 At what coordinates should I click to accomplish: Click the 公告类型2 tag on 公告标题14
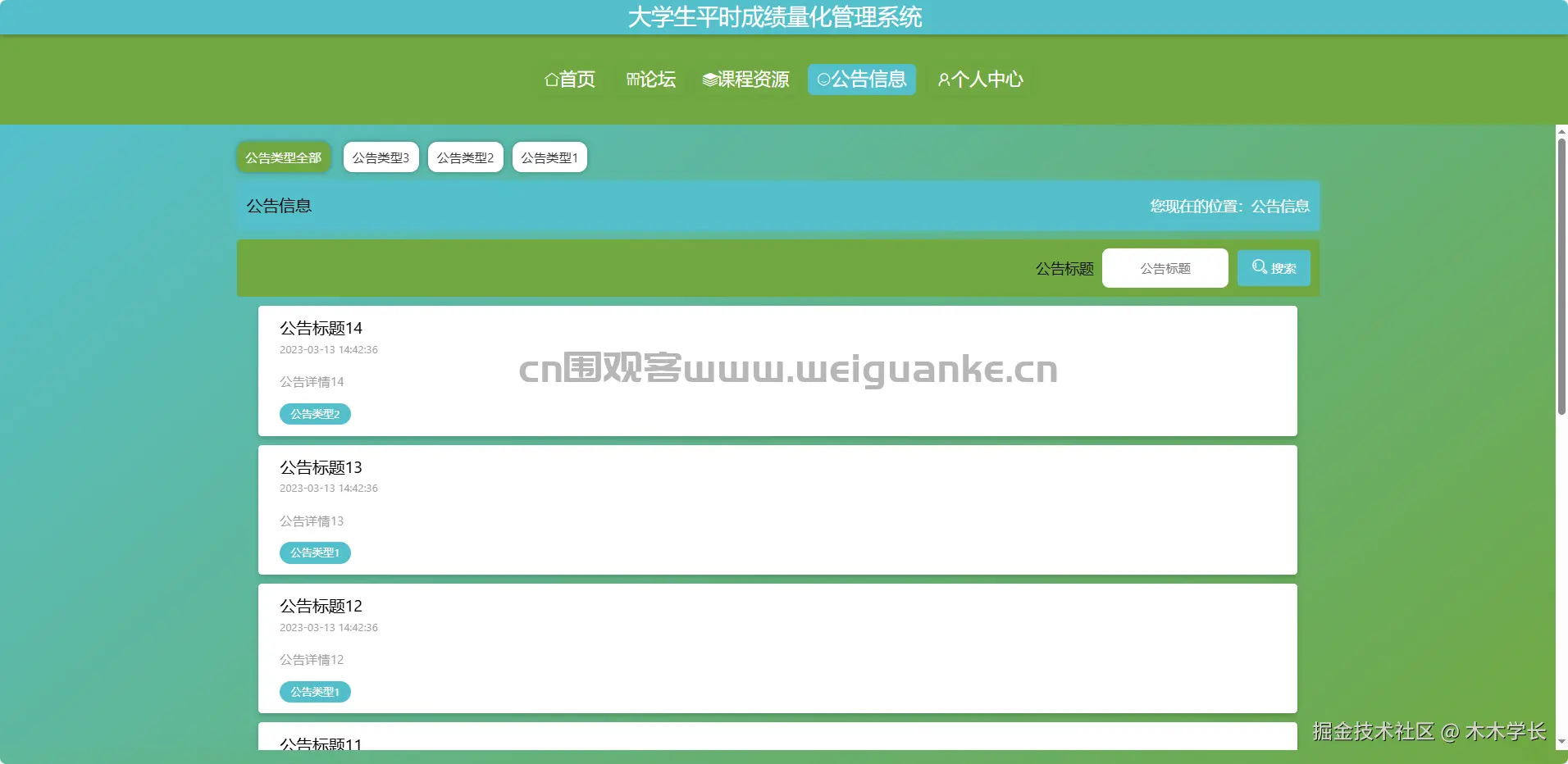click(315, 414)
